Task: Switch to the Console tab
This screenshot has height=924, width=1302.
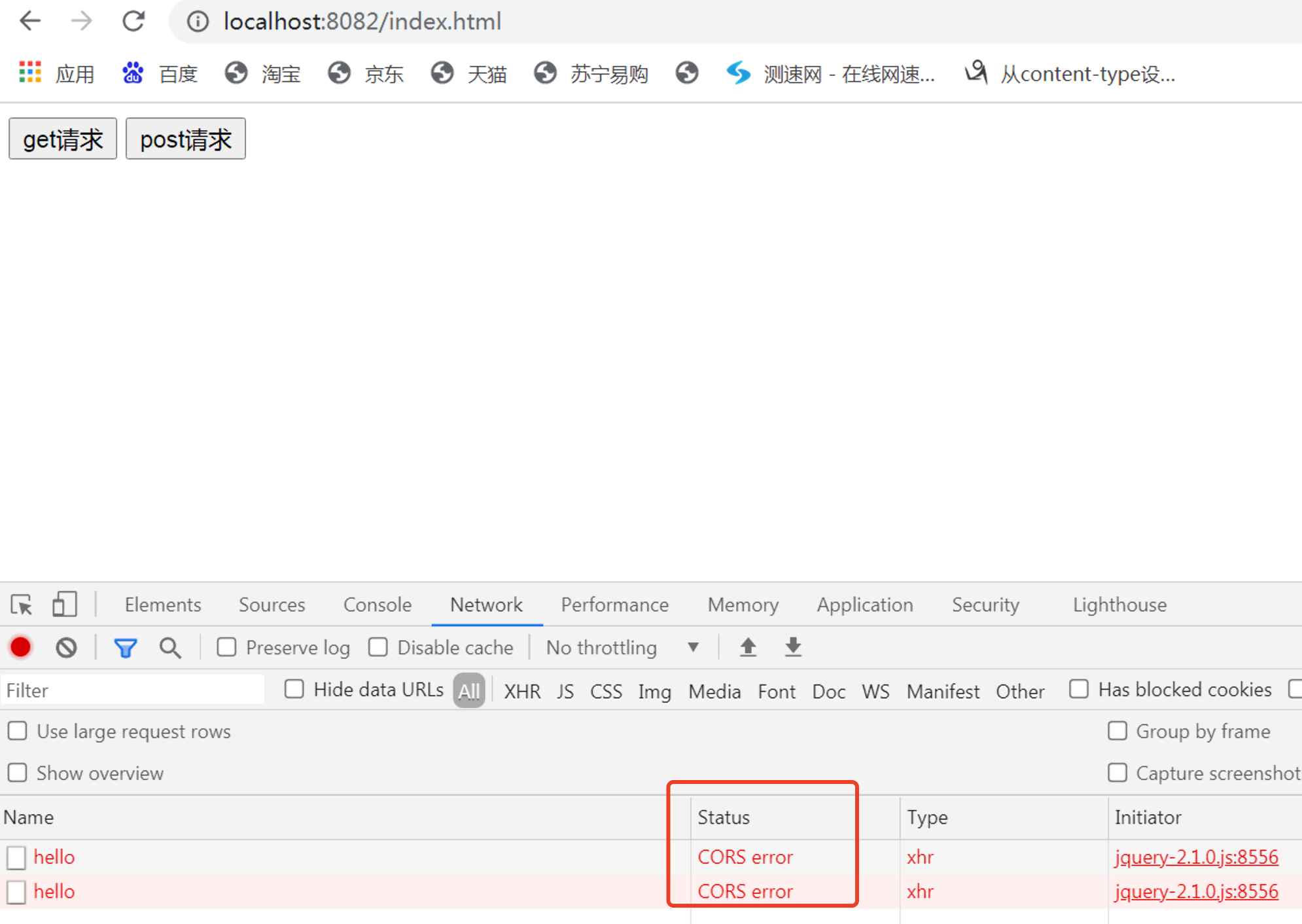Action: 378,605
